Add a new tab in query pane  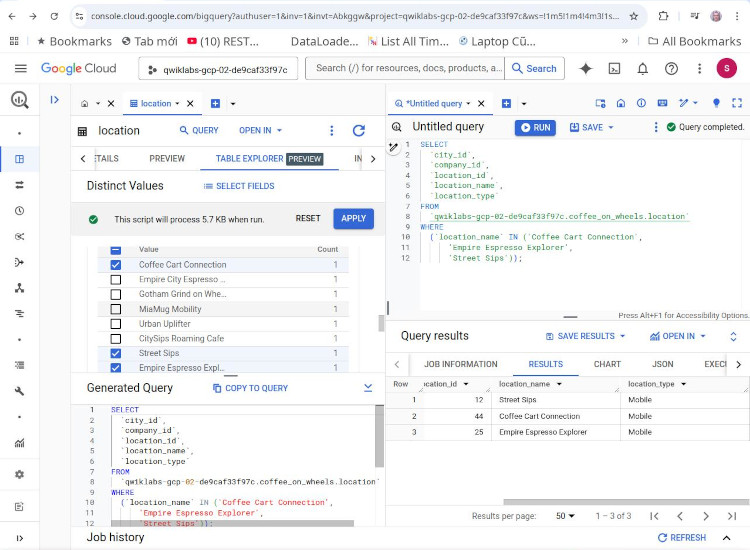point(506,103)
